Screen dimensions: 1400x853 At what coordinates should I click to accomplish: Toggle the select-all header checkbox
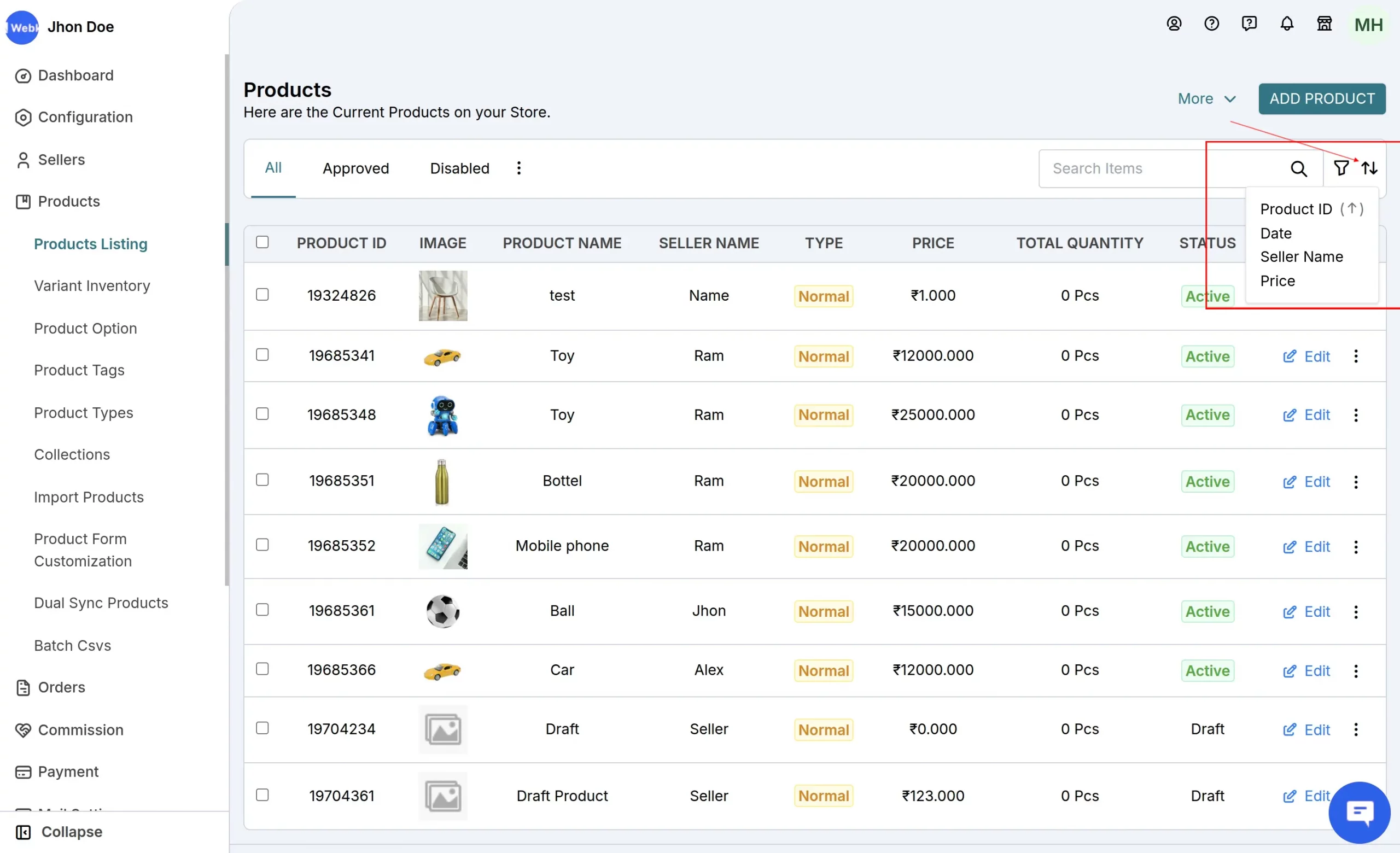262,242
